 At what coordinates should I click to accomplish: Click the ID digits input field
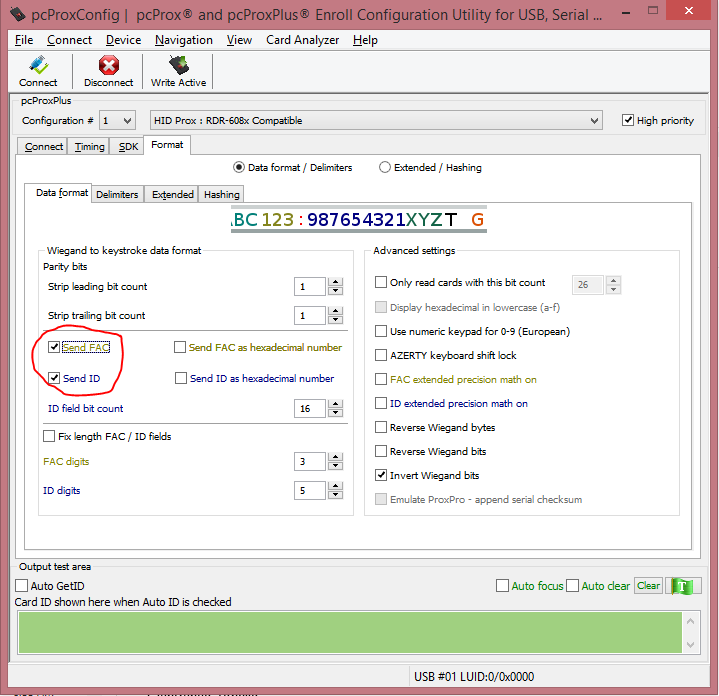310,491
